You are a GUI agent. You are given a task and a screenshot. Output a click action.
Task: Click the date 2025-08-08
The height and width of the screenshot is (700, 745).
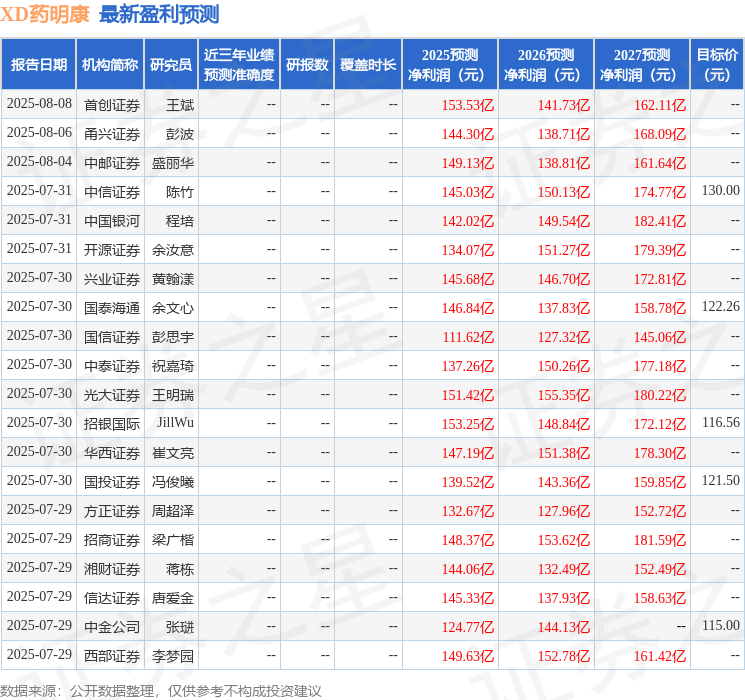coord(39,103)
